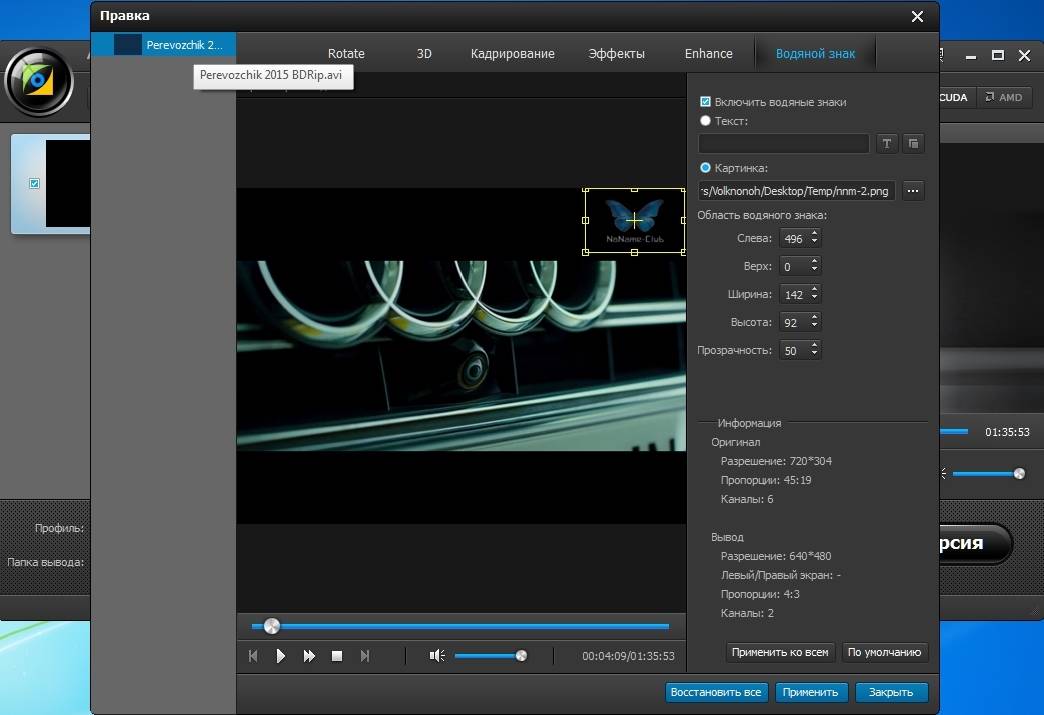This screenshot has width=1044, height=715.
Task: Toggle the file checkbox in main window list
Action: 34,183
